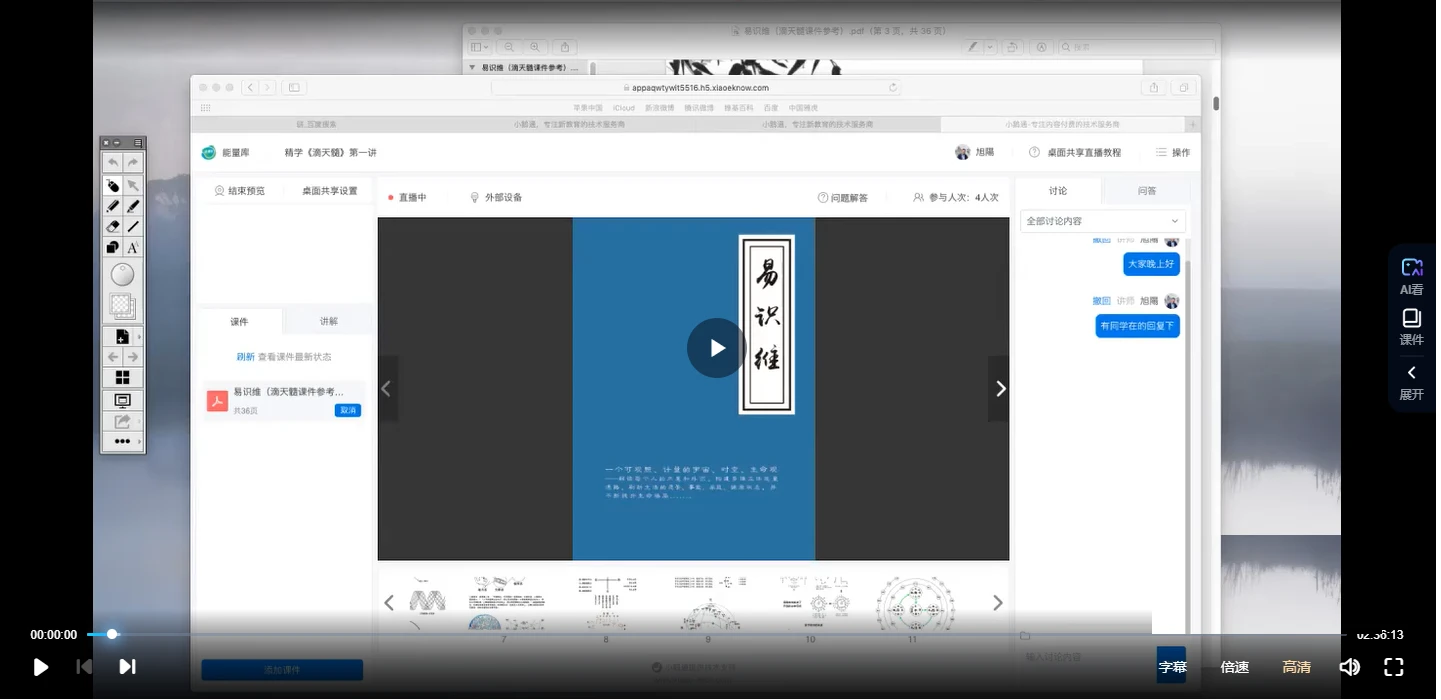This screenshot has height=700, width=1441.
Task: Open the 课件 icon in right sidebar
Action: tap(1412, 327)
